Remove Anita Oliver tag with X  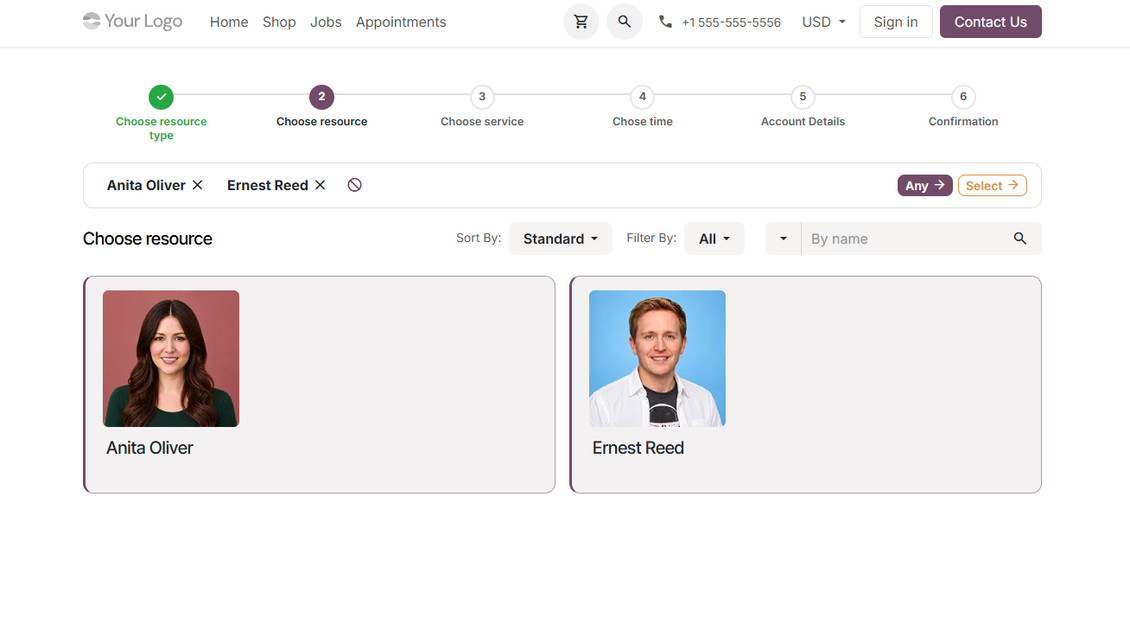pyautogui.click(x=197, y=185)
